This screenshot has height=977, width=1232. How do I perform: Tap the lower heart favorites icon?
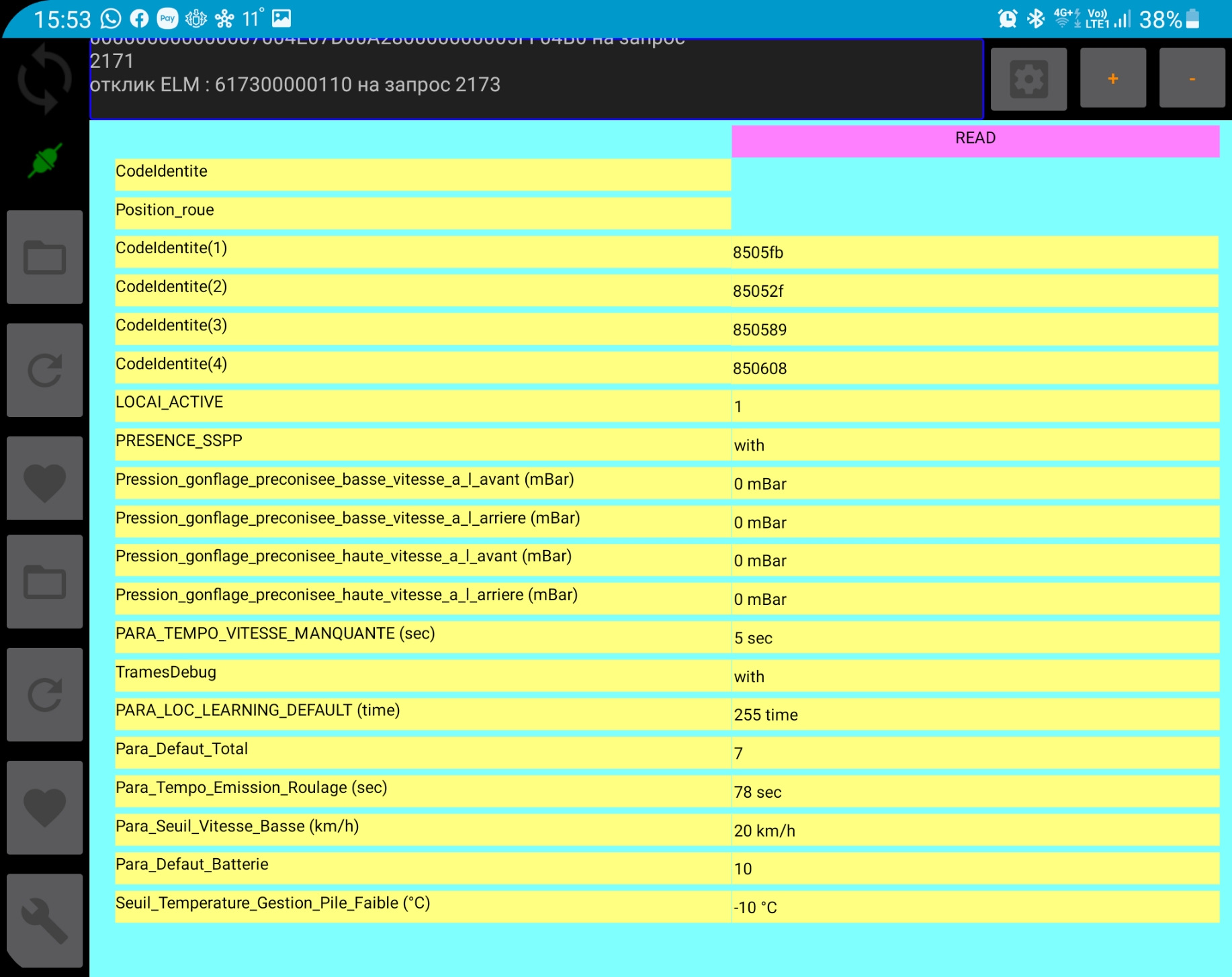[45, 807]
